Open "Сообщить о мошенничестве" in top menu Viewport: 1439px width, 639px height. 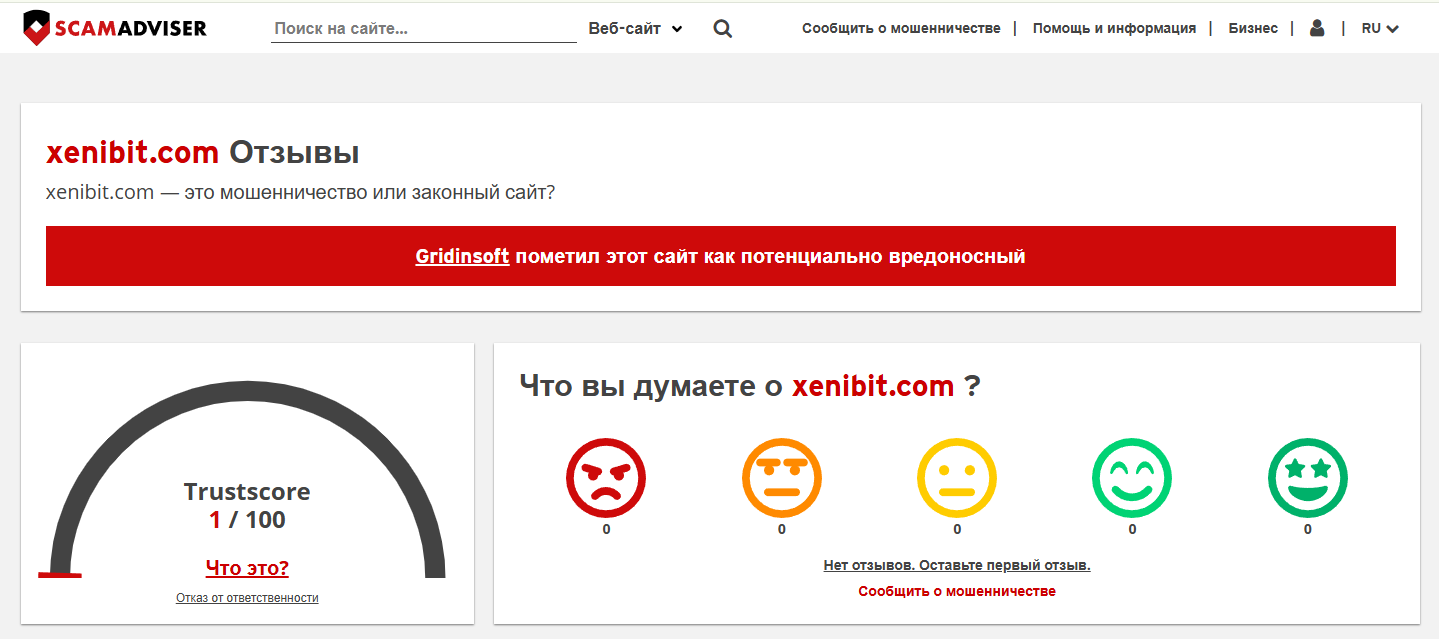[x=901, y=28]
